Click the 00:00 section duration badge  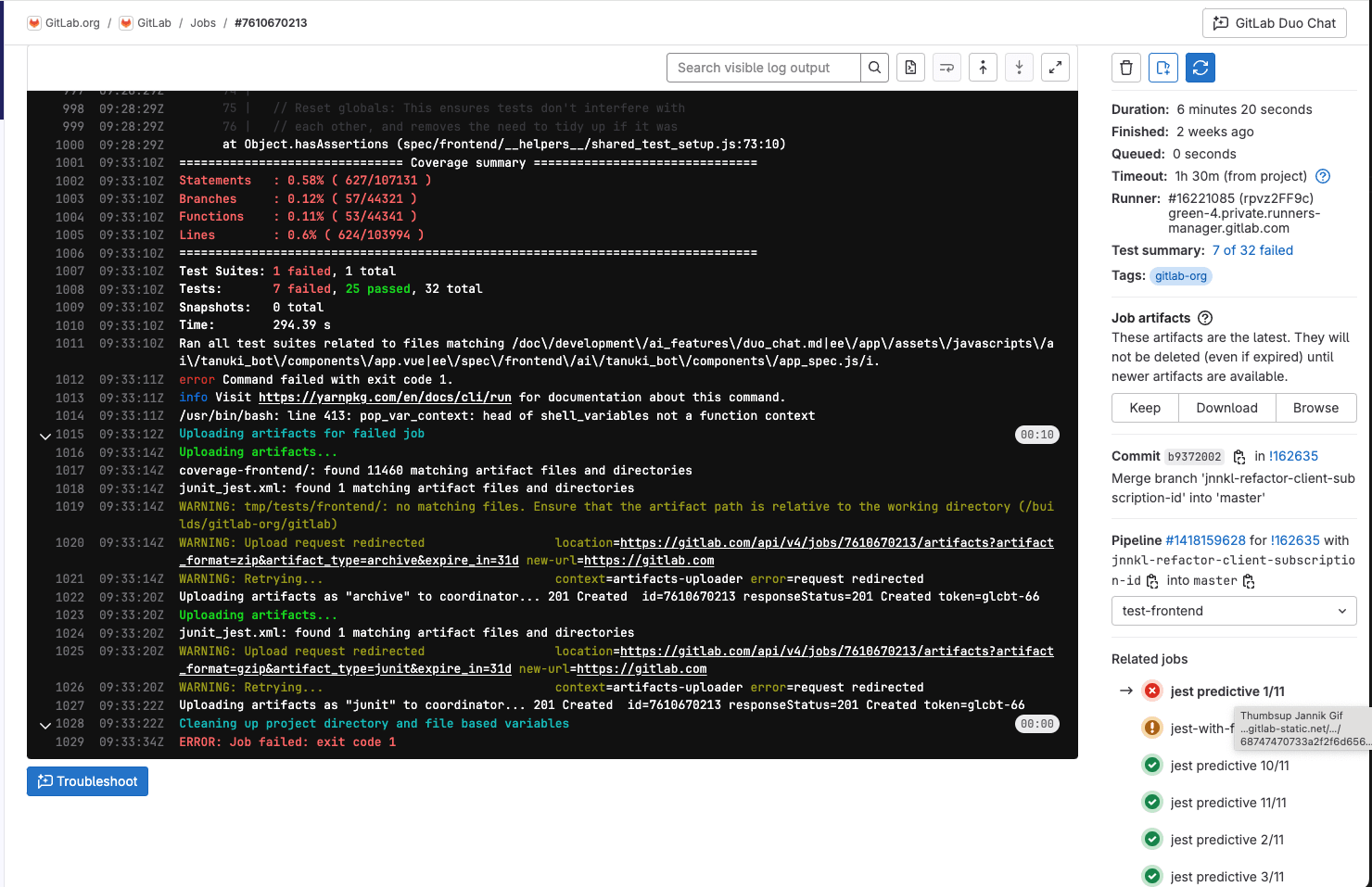point(1037,724)
